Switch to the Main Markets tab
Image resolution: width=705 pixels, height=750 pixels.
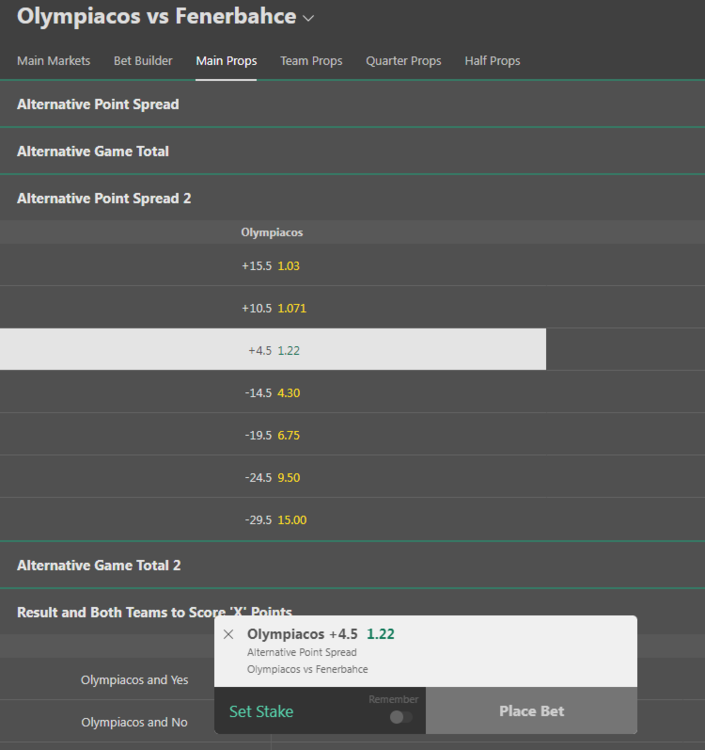pos(54,61)
